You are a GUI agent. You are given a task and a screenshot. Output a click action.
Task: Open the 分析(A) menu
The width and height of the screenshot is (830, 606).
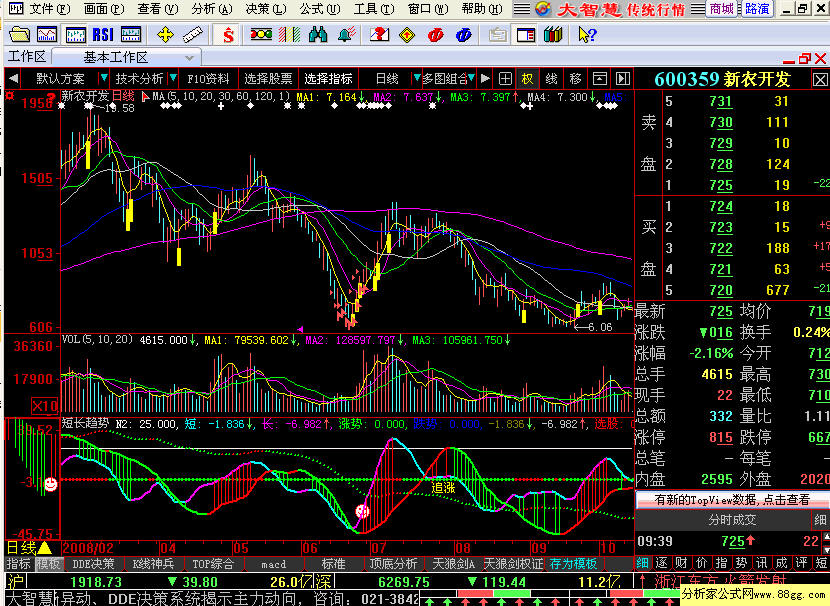tap(212, 8)
